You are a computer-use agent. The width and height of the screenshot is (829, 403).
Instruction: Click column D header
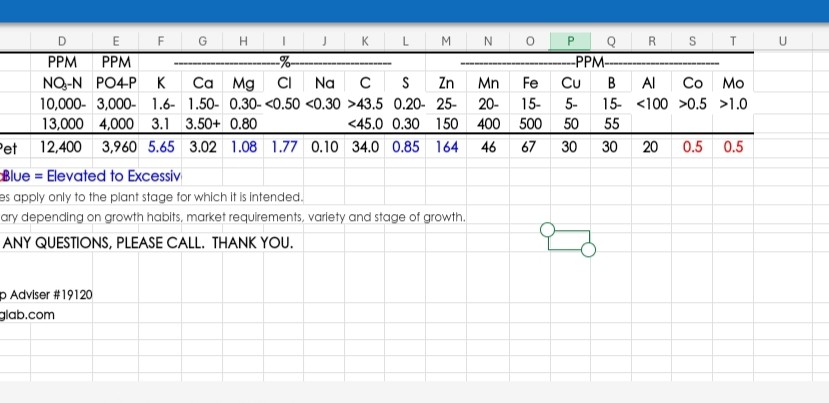point(63,41)
